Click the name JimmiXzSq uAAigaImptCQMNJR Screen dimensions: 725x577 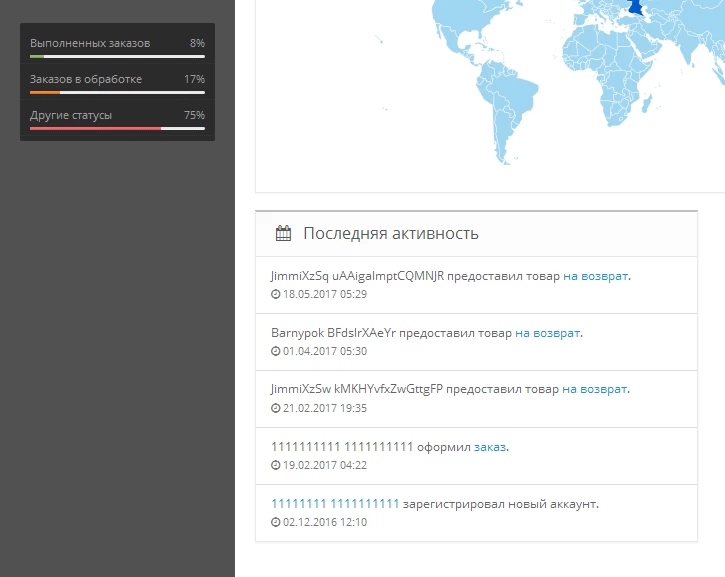click(357, 276)
